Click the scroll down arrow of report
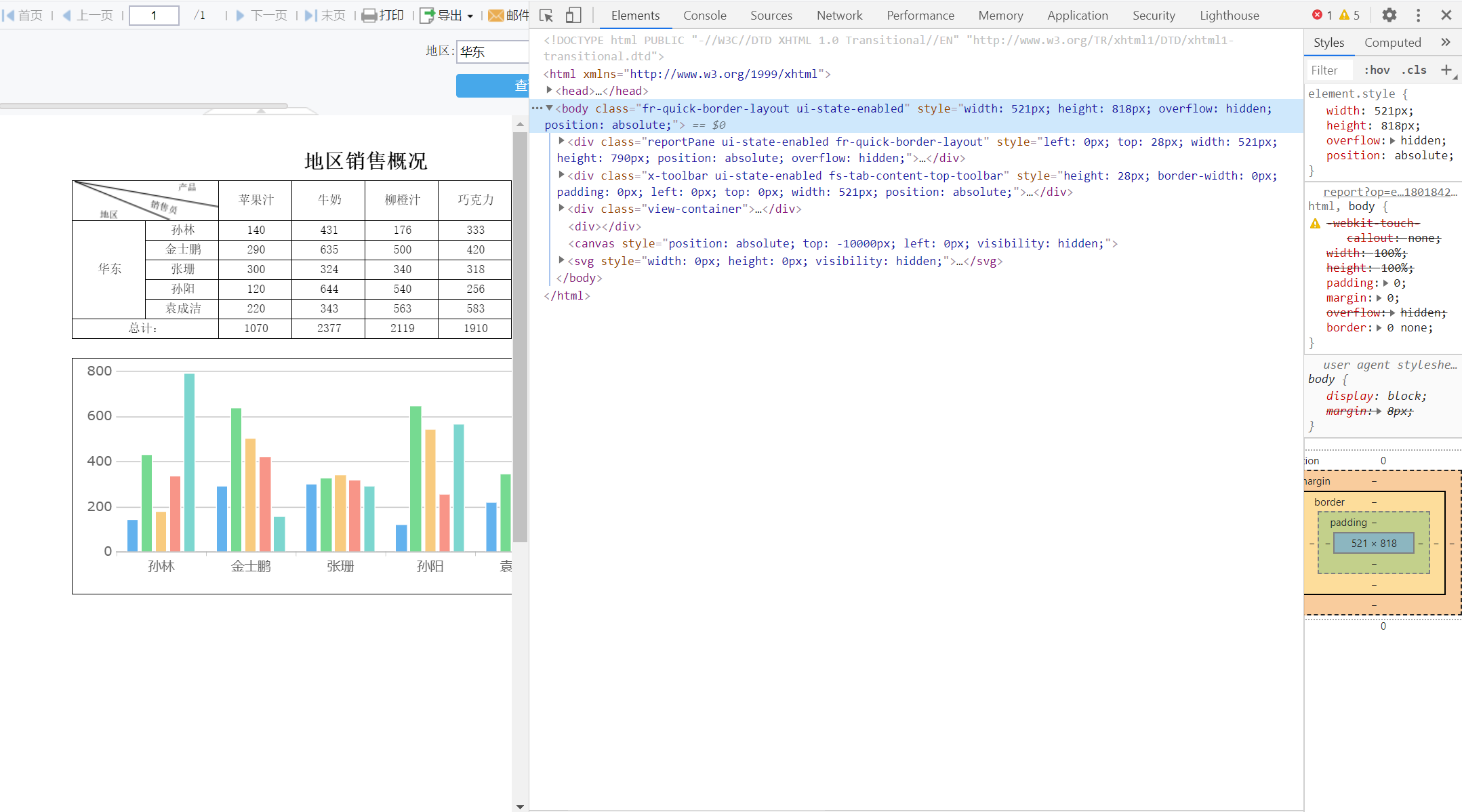1462x812 pixels. click(x=520, y=806)
